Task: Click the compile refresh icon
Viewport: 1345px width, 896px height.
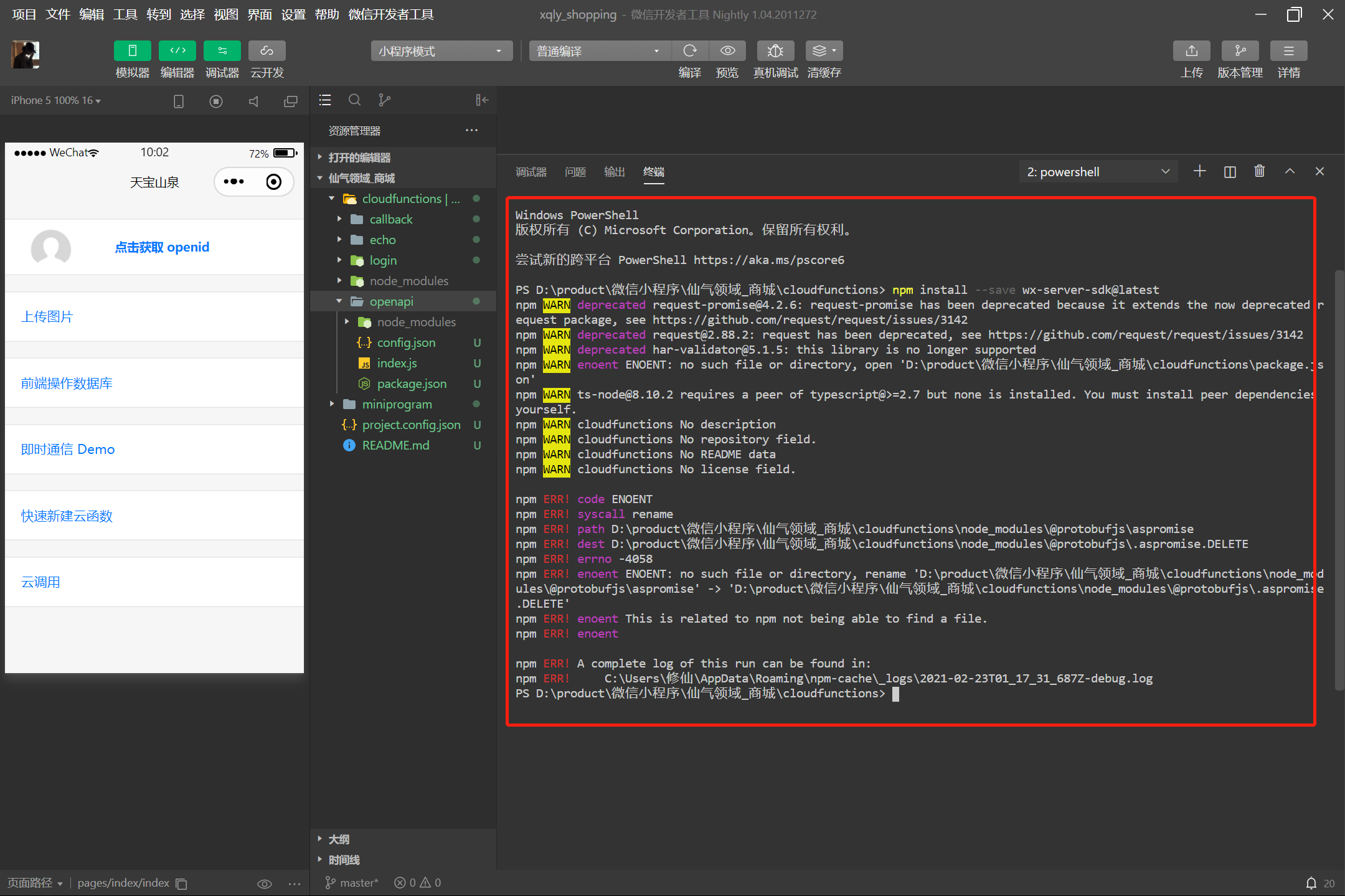Action: click(x=689, y=51)
